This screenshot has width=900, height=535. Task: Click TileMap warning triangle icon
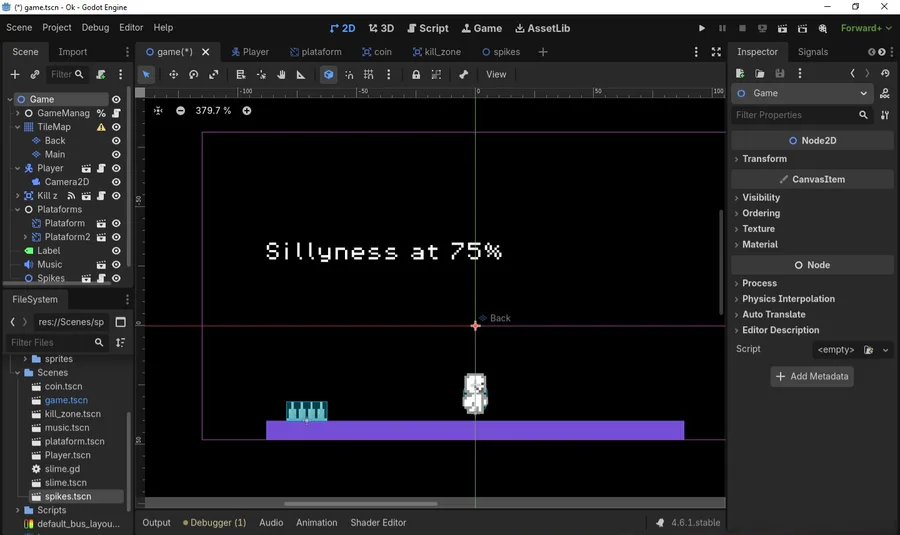(101, 127)
